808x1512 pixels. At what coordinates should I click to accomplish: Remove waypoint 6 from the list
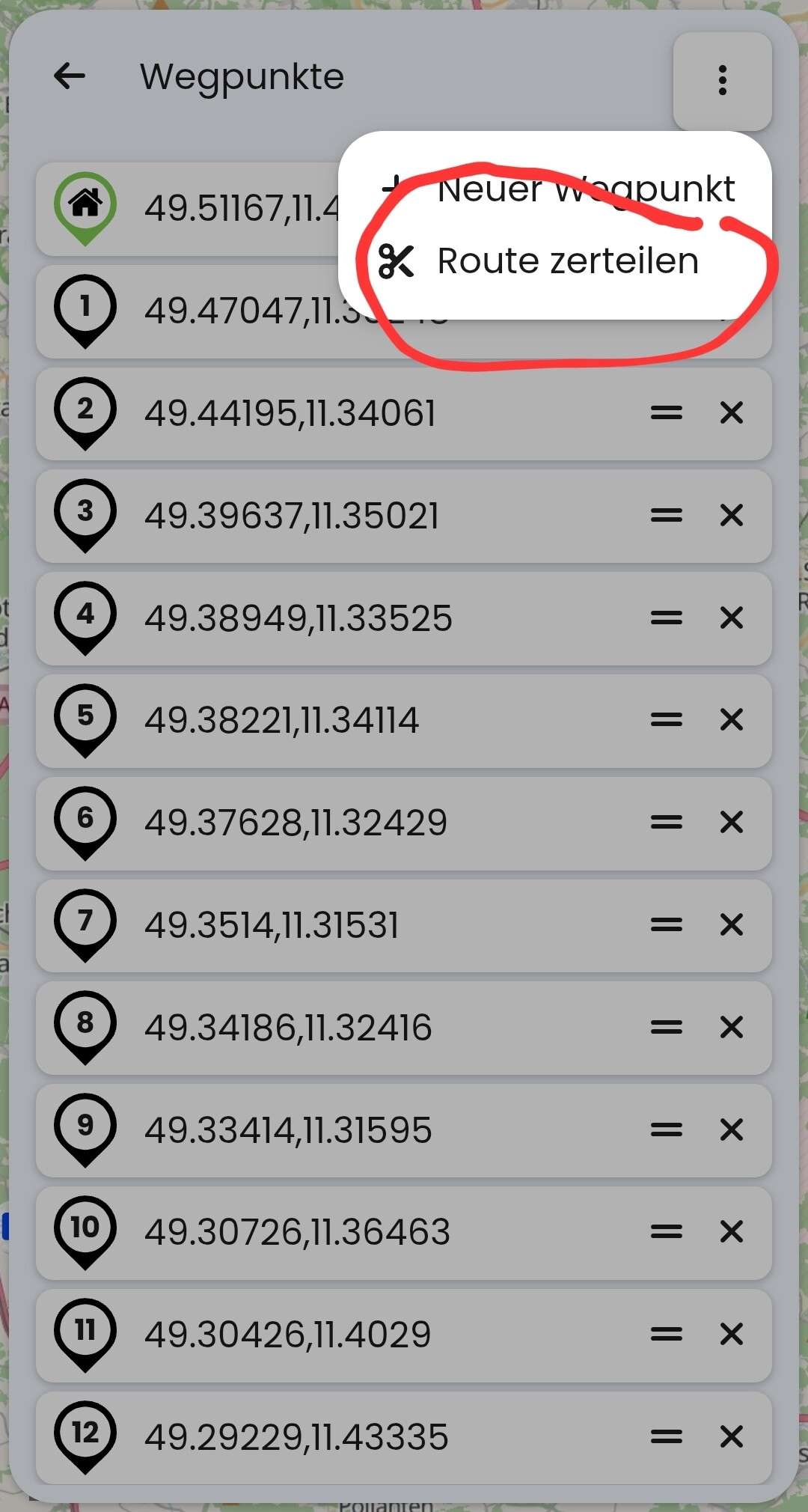731,823
